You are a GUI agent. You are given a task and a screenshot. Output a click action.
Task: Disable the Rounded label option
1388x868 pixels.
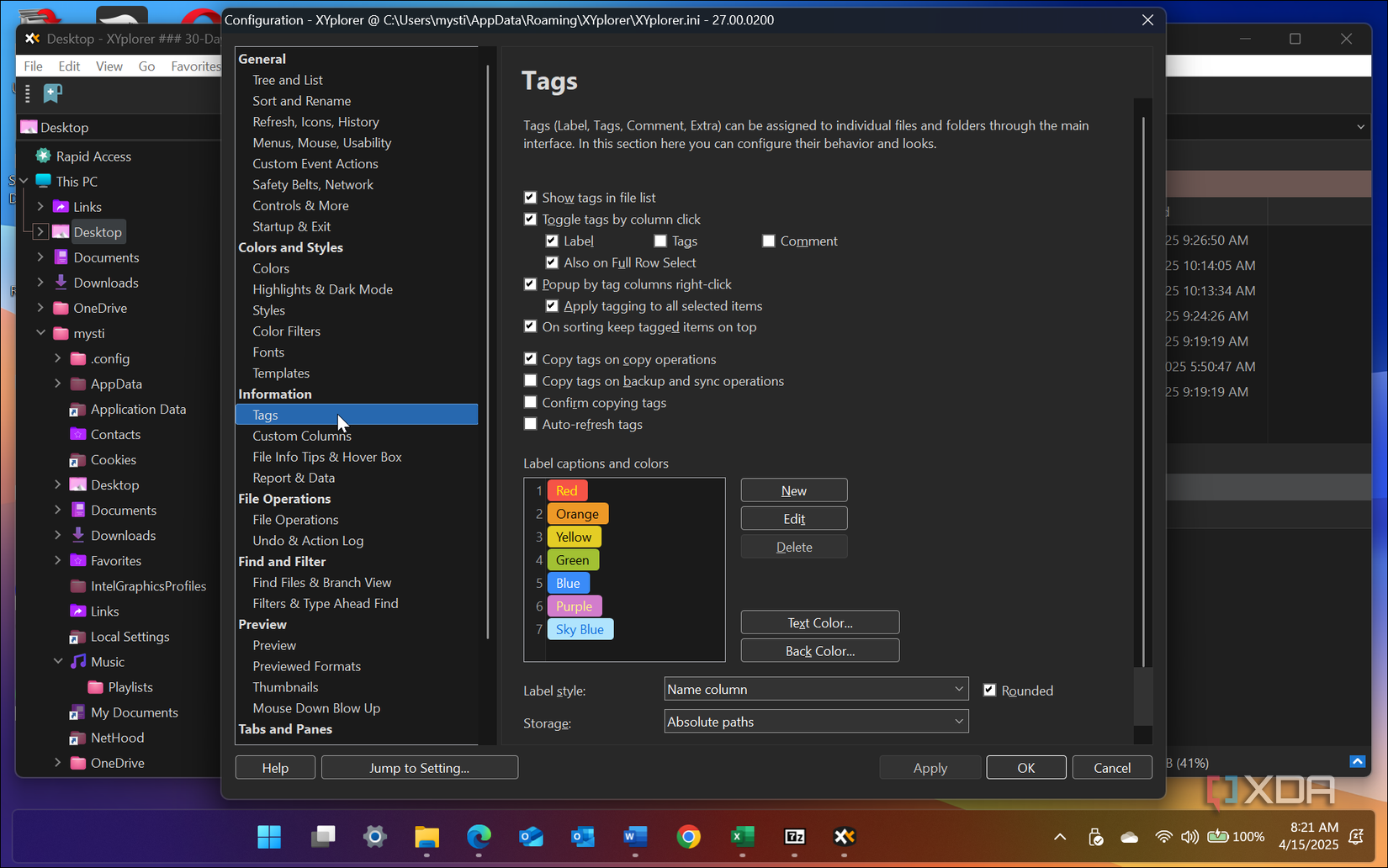point(990,690)
